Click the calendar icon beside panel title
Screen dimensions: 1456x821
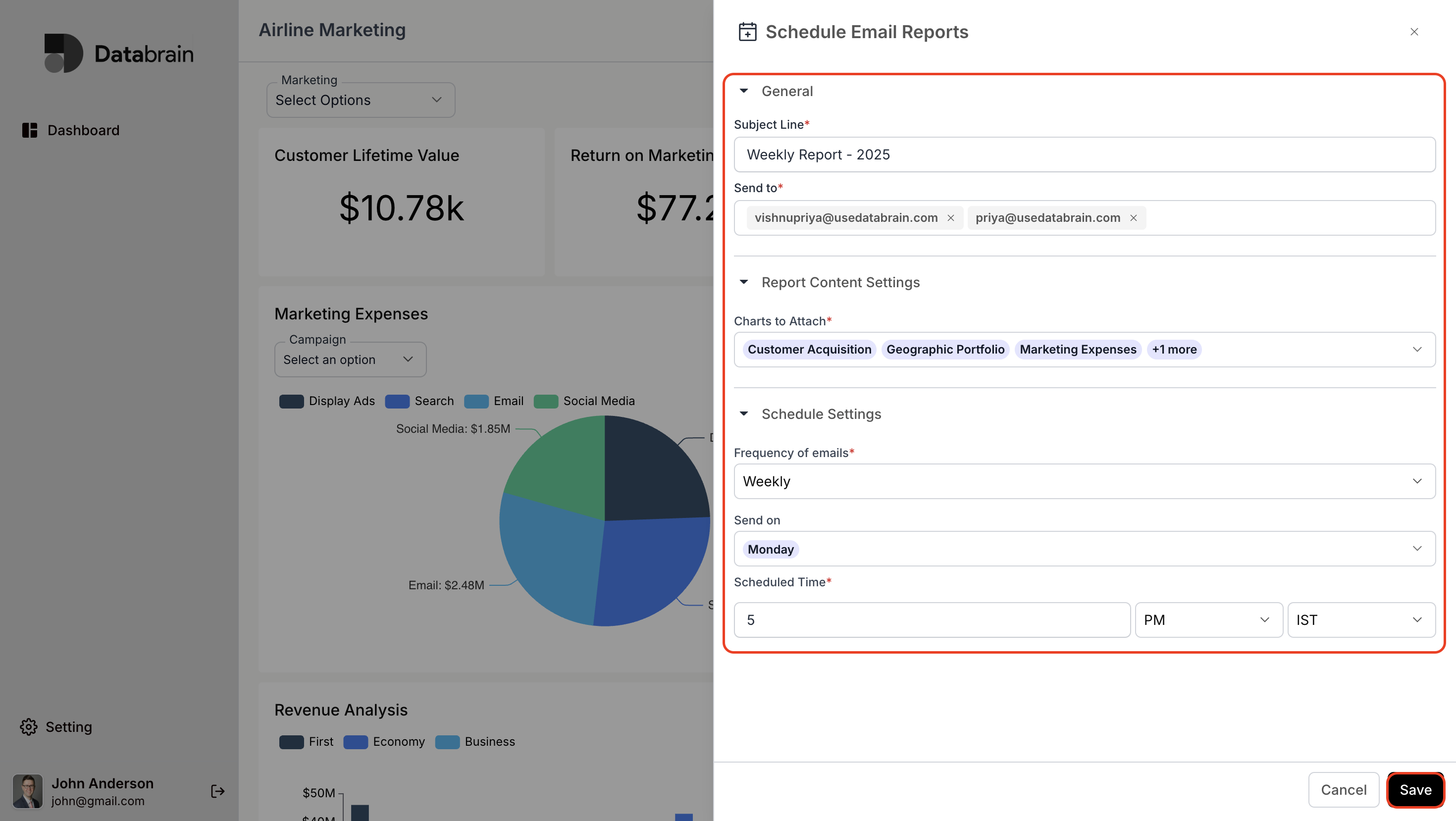[747, 32]
